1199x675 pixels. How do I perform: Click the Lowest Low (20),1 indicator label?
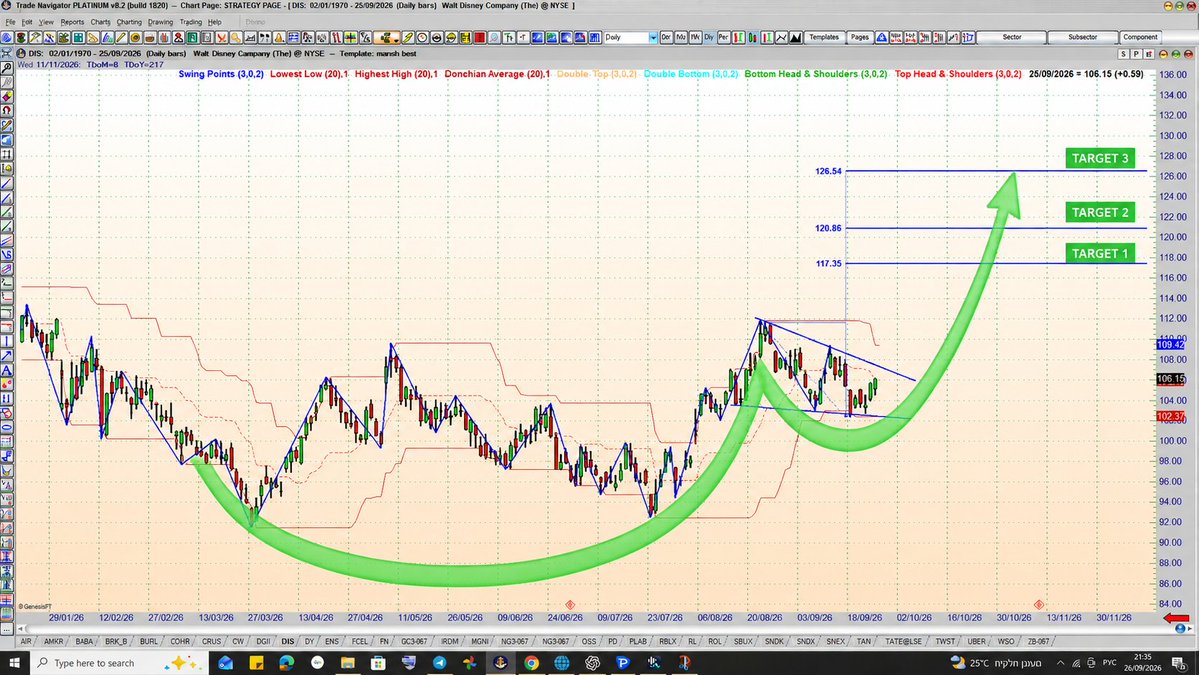point(309,74)
